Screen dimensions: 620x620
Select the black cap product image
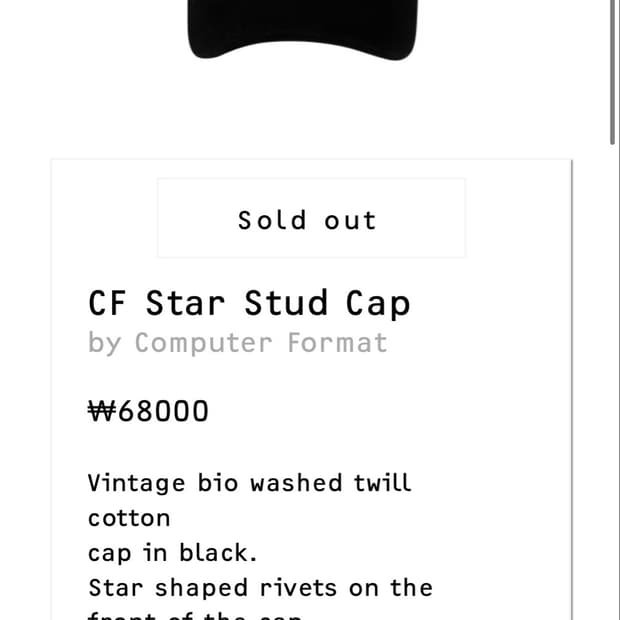[x=303, y=30]
